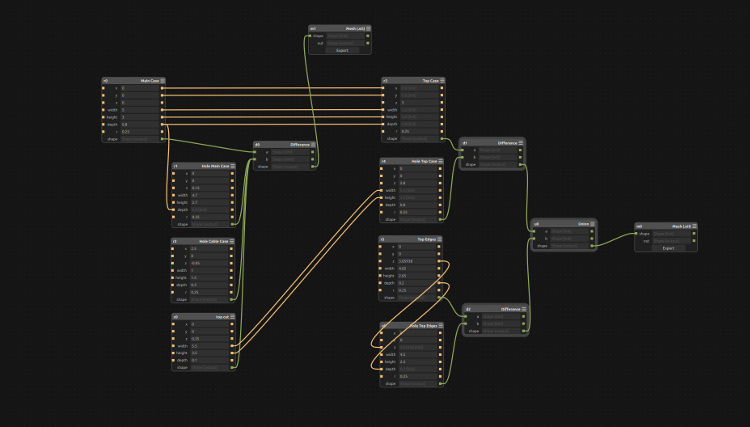Edit the z field of Hole Main Case
750x427 pixels.
click(210, 188)
